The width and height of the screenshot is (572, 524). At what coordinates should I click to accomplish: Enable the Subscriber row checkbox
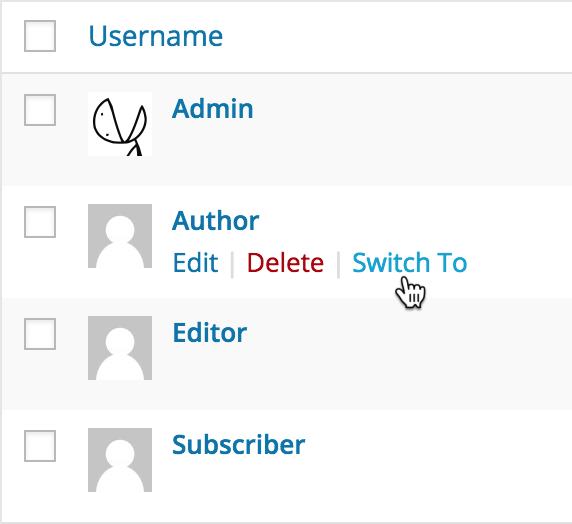[40, 446]
